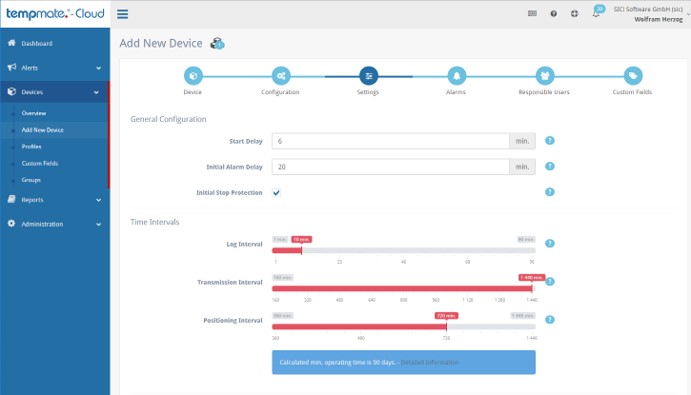The image size is (691, 395).
Task: Click the Transmission Interval slider handle
Action: (x=532, y=289)
